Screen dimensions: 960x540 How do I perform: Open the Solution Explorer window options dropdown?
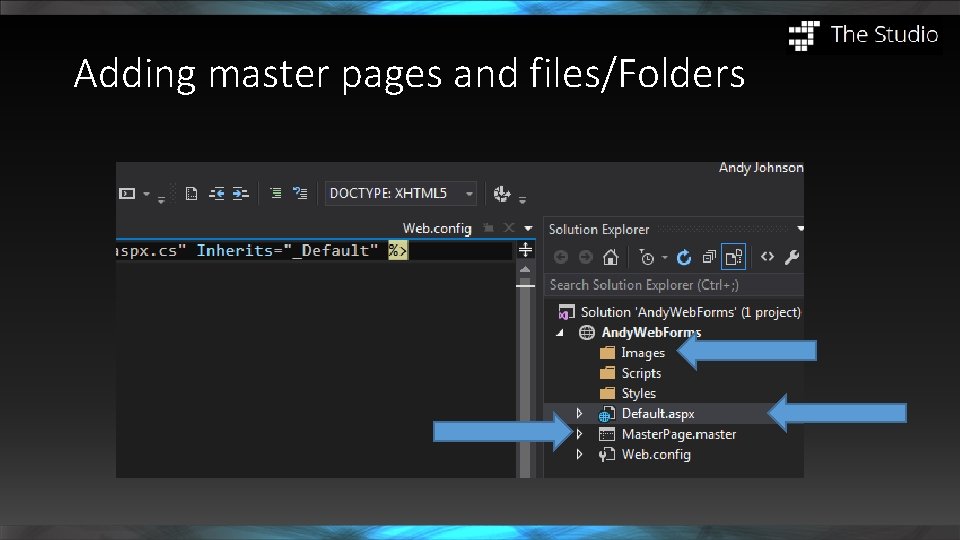[x=800, y=229]
